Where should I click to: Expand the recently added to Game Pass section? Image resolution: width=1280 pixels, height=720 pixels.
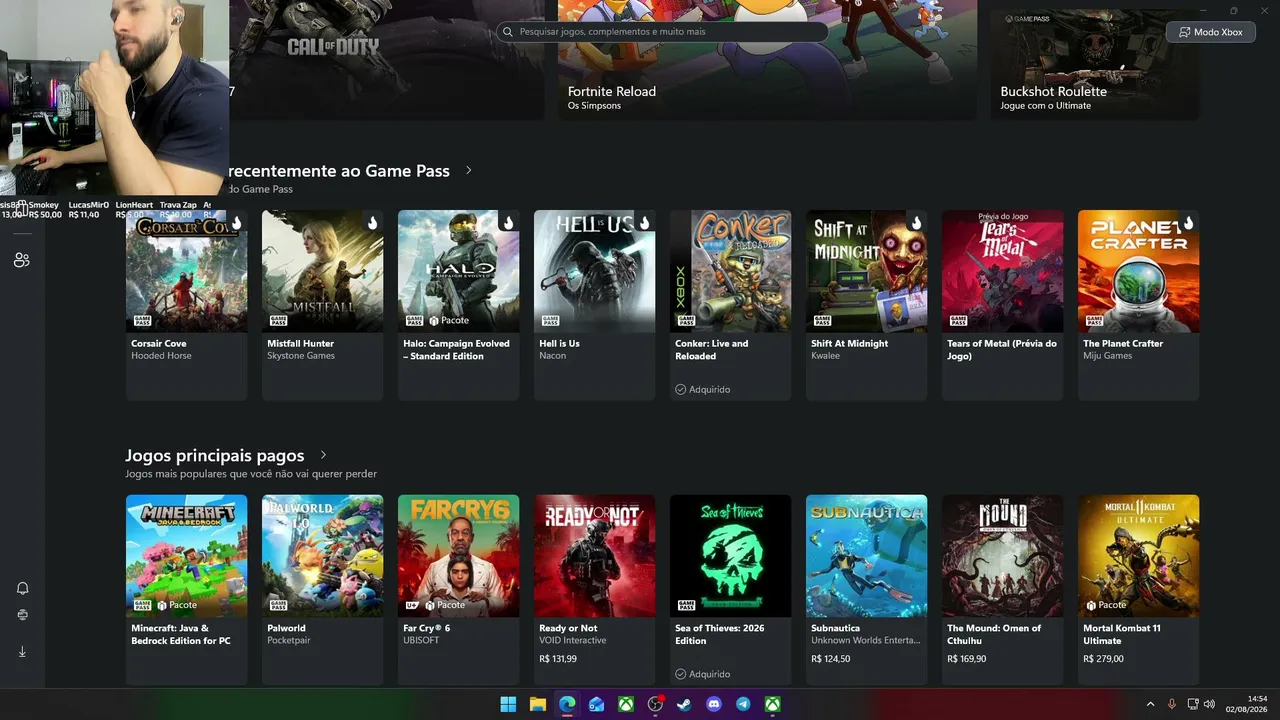click(x=468, y=171)
